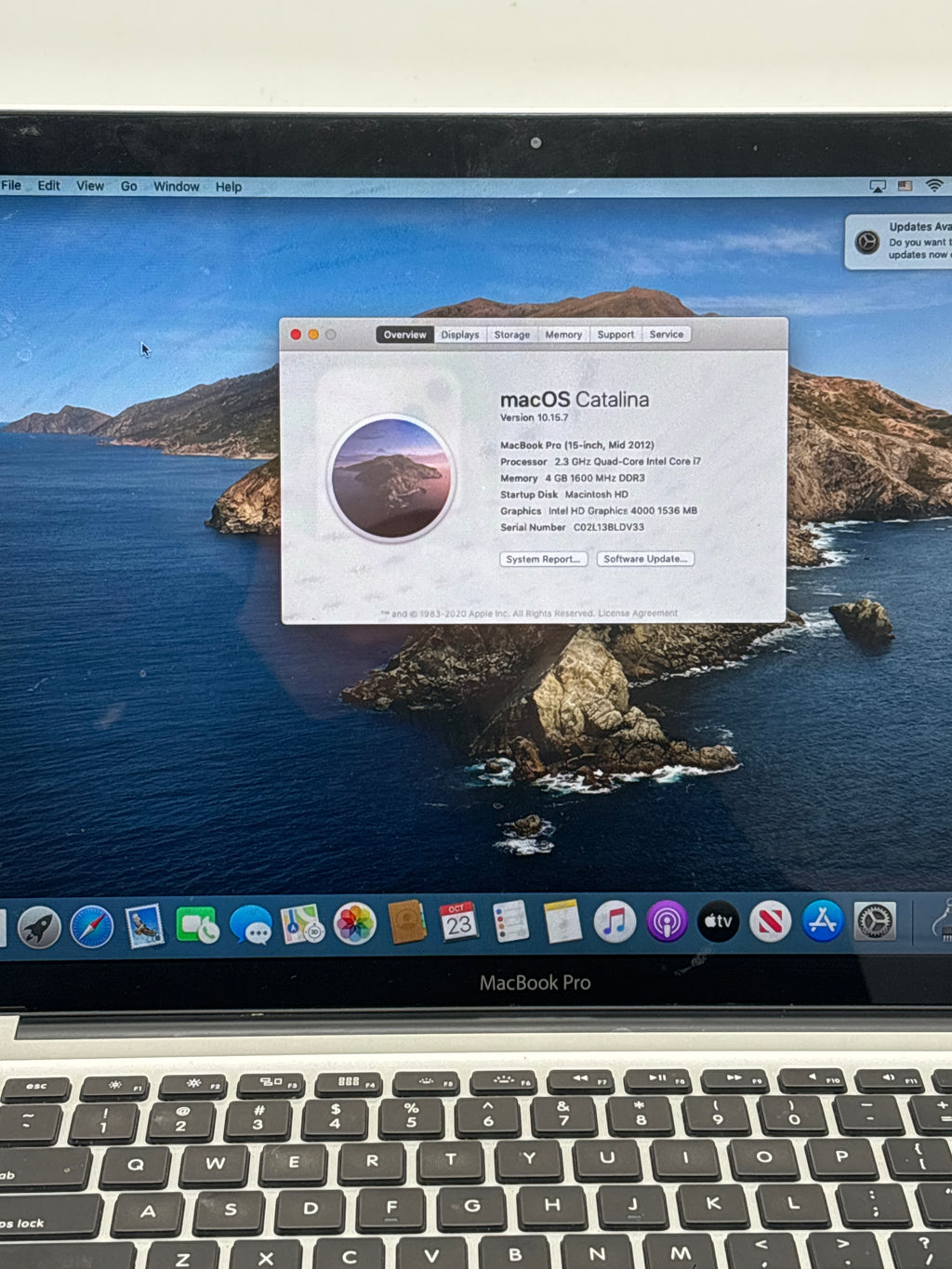The height and width of the screenshot is (1269, 952).
Task: Click the Macintosh HD startup disk text
Action: click(597, 495)
